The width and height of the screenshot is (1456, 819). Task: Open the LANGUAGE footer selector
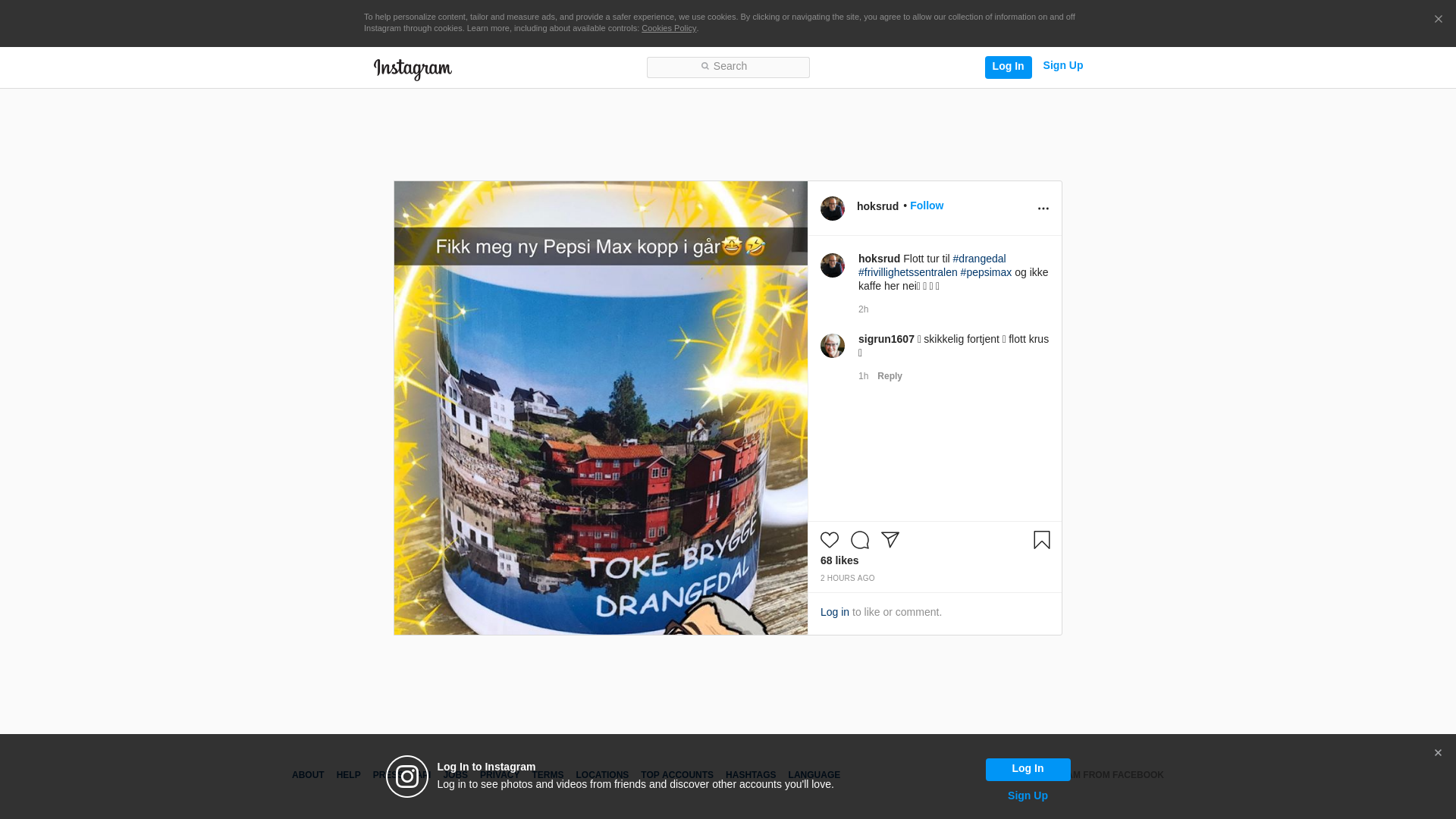click(814, 775)
